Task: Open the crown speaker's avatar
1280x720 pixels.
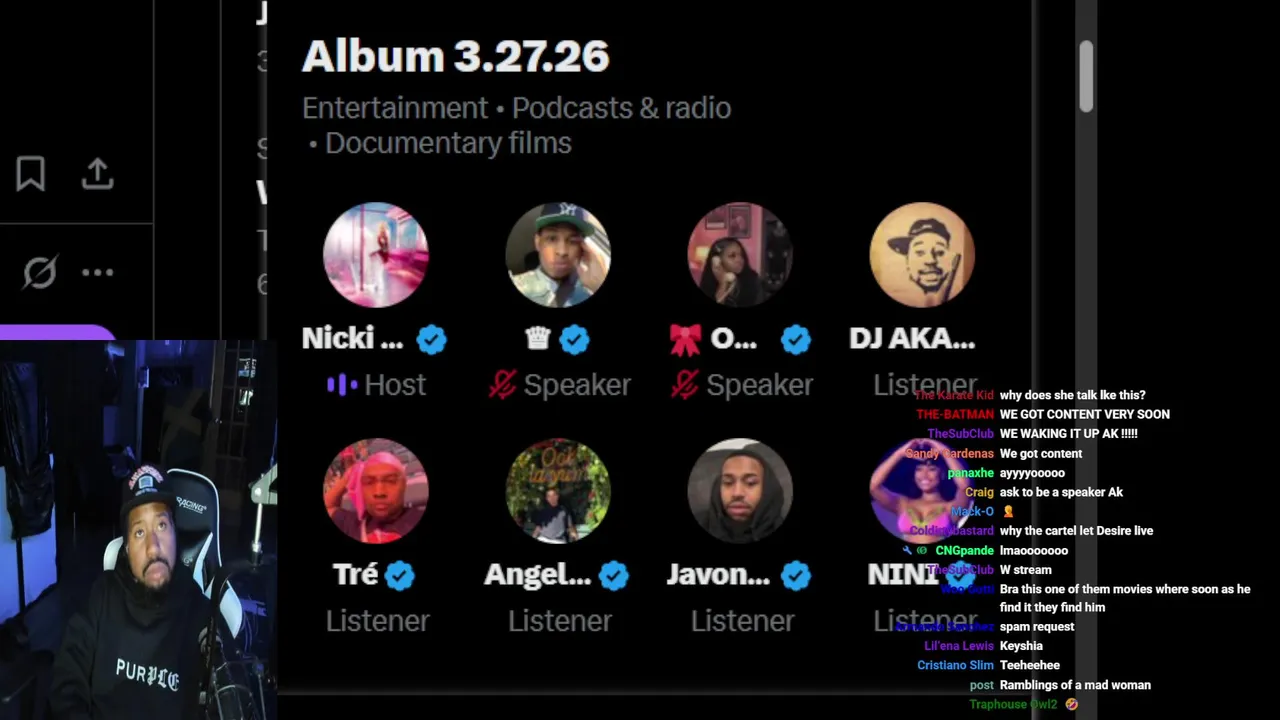Action: click(x=558, y=255)
